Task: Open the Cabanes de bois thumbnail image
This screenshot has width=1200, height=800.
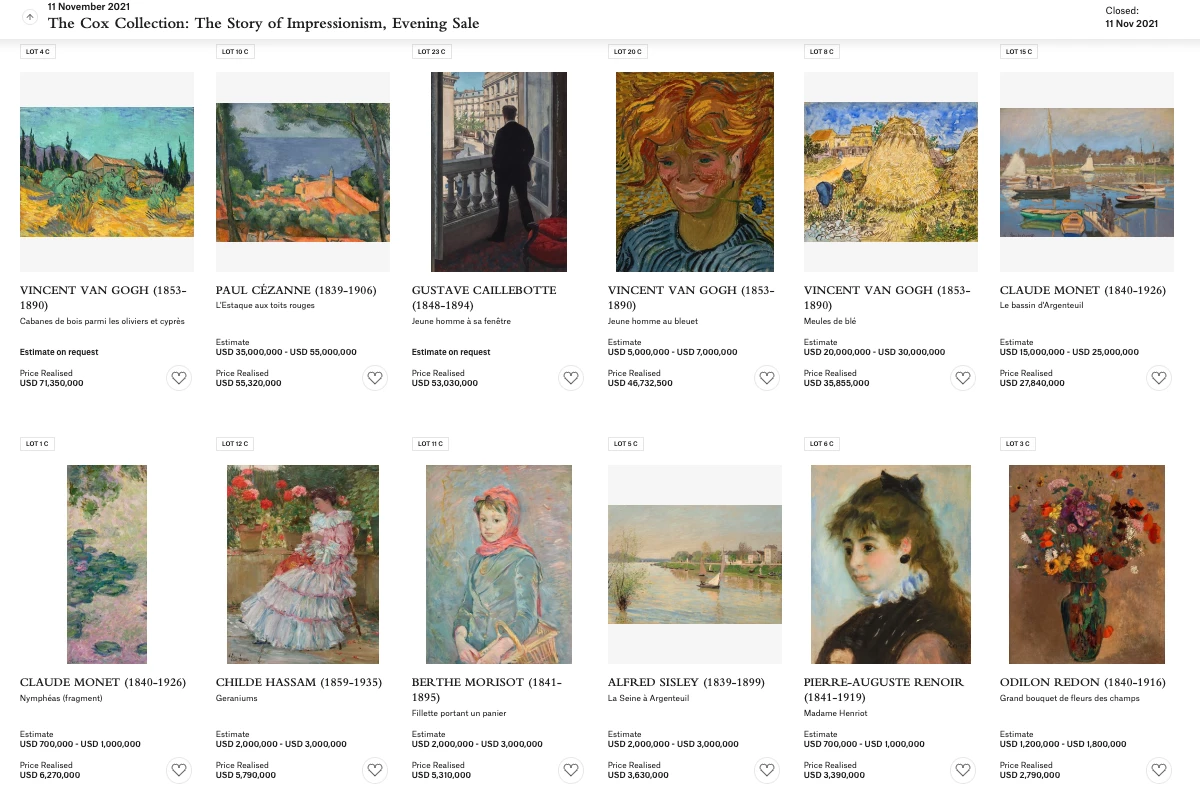Action: click(x=107, y=171)
